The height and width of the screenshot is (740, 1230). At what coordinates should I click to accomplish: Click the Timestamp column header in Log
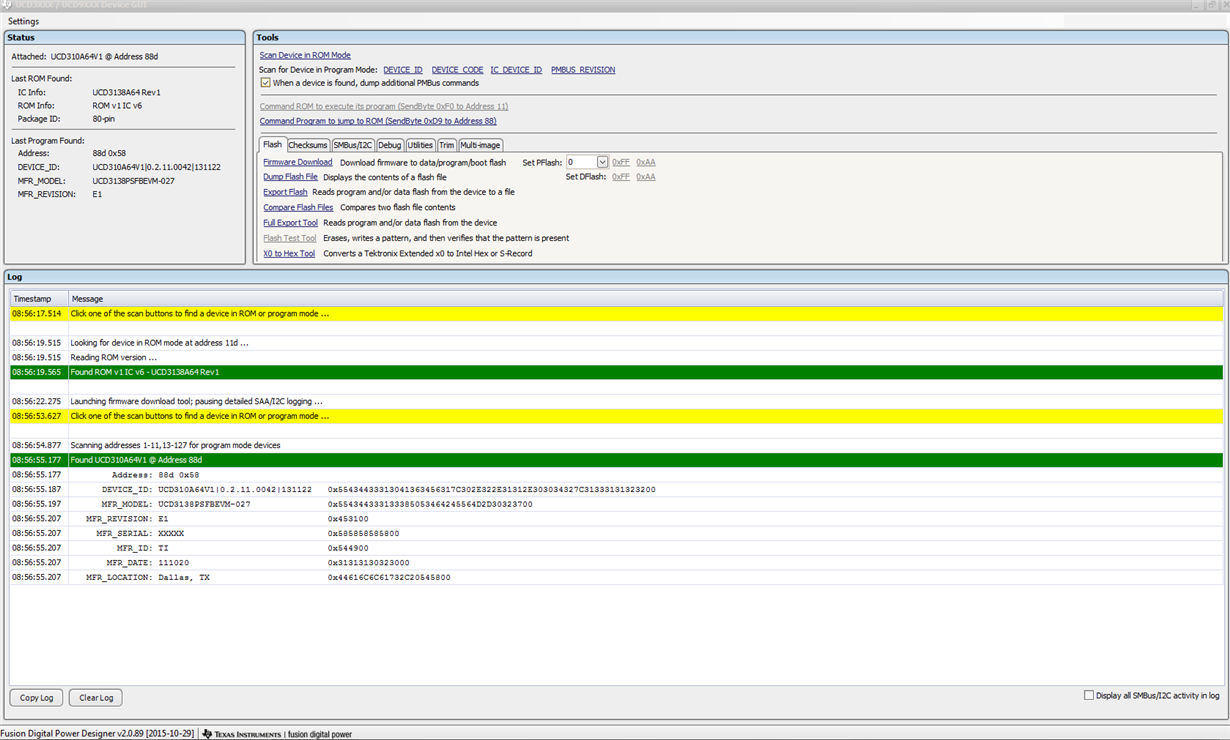coord(39,299)
